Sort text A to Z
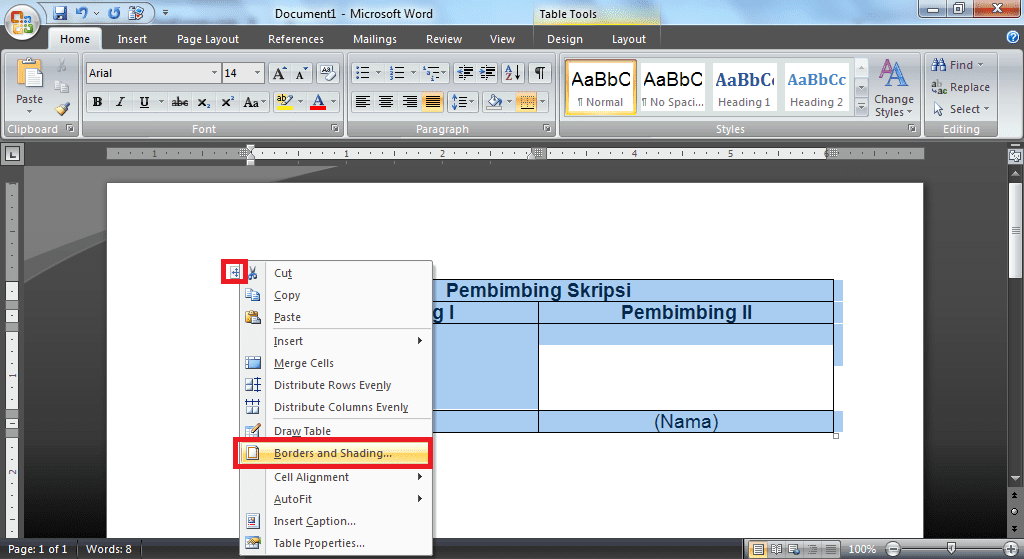The width and height of the screenshot is (1024, 559). point(513,73)
